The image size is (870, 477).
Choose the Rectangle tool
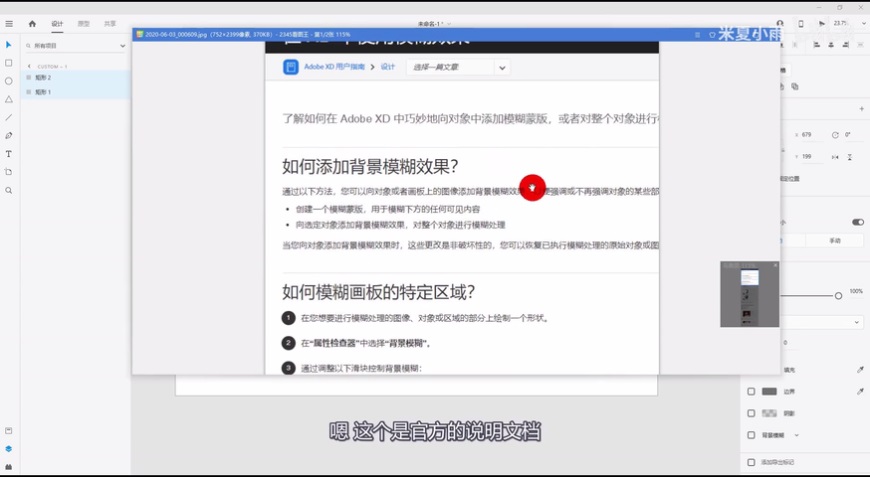coord(8,63)
